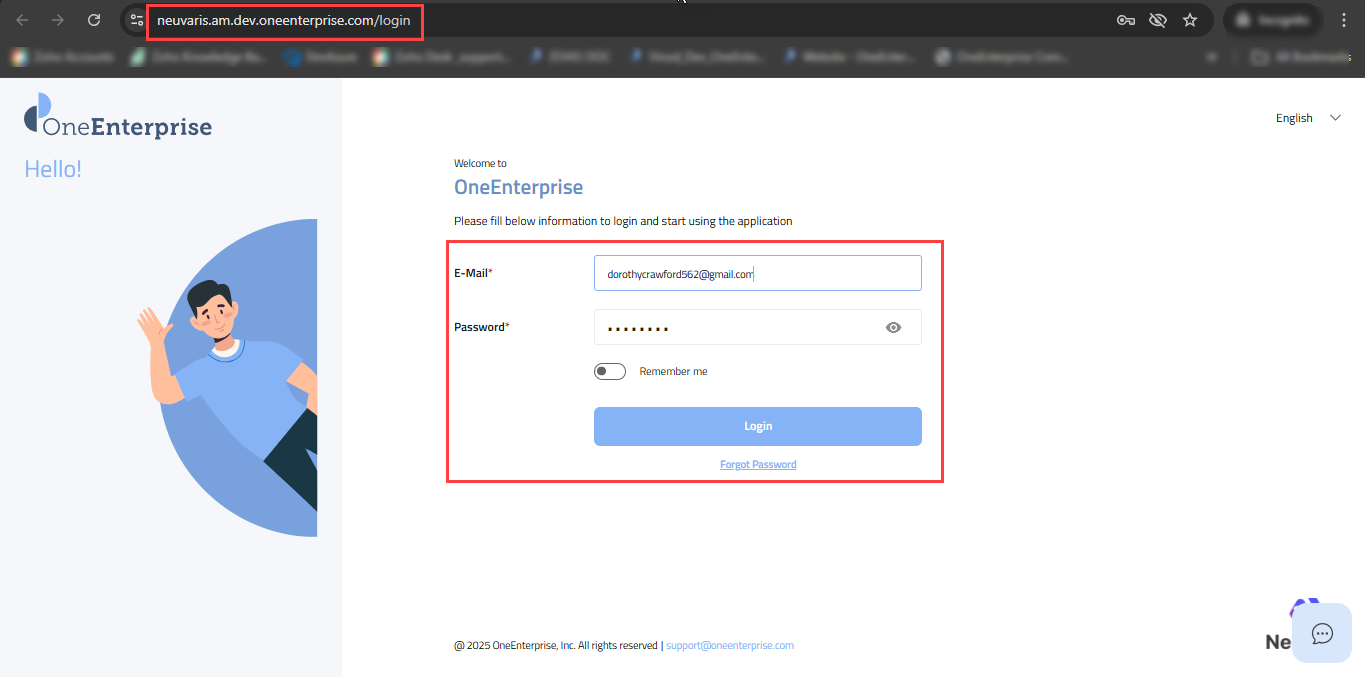The height and width of the screenshot is (677, 1365).
Task: Enable the Remember me toggle
Action: [609, 372]
